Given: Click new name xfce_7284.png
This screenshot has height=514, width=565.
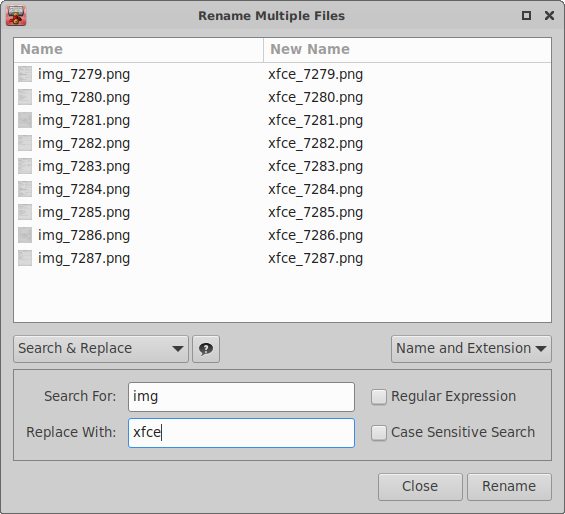Looking at the screenshot, I should pos(315,190).
